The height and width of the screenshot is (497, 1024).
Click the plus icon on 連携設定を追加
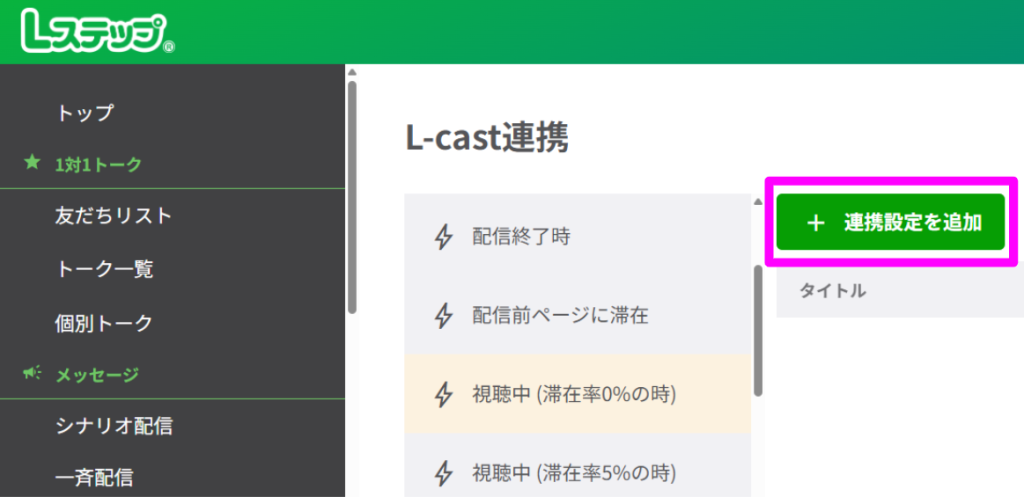click(815, 223)
